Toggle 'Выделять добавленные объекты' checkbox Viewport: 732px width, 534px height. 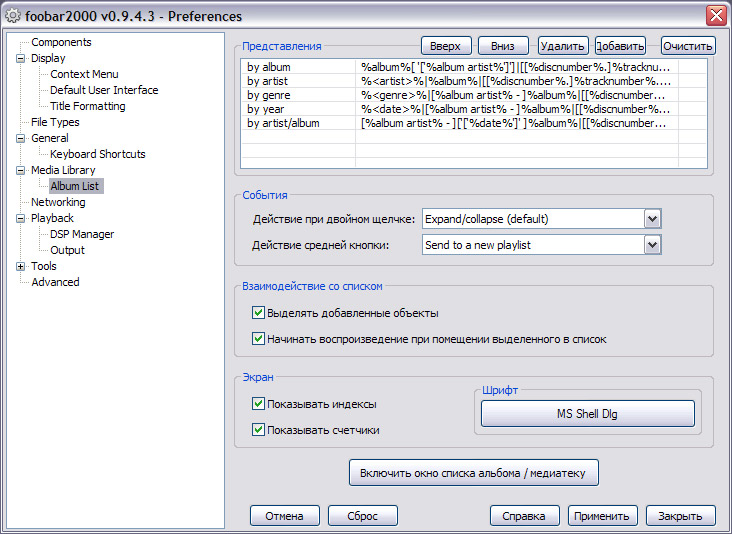(x=258, y=313)
